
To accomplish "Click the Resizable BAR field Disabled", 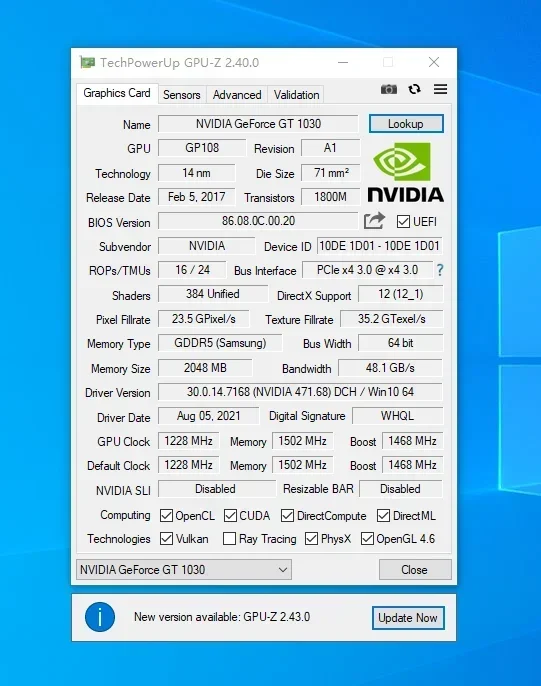I will click(401, 489).
